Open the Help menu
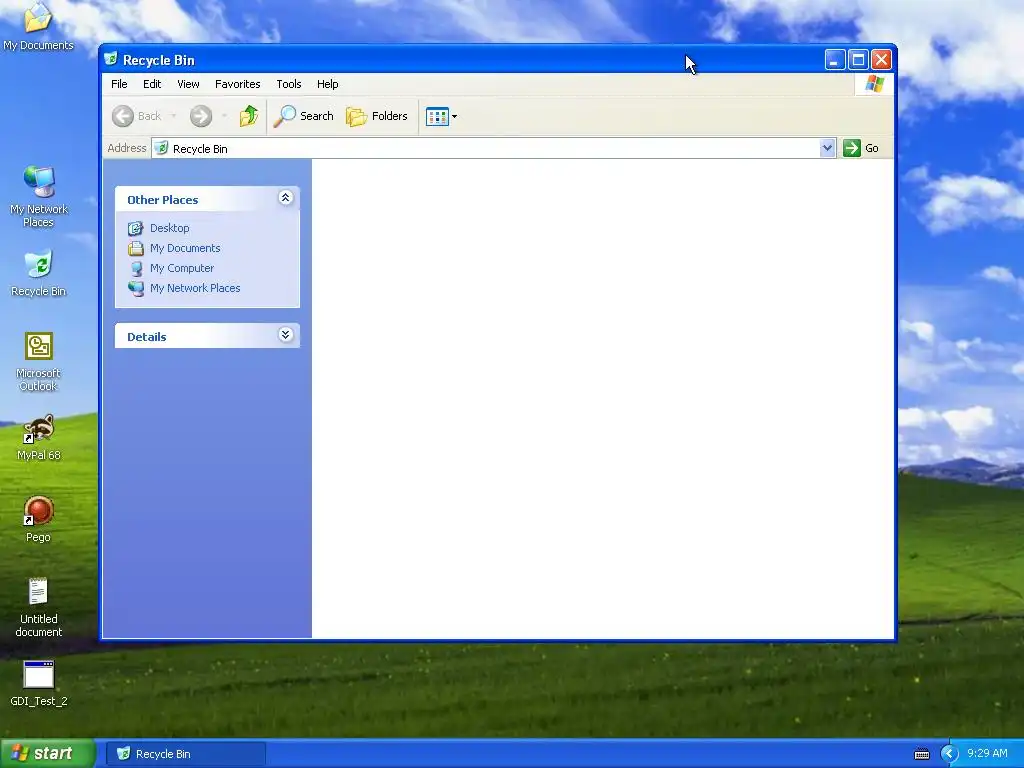Viewport: 1024px width, 768px height. click(327, 84)
